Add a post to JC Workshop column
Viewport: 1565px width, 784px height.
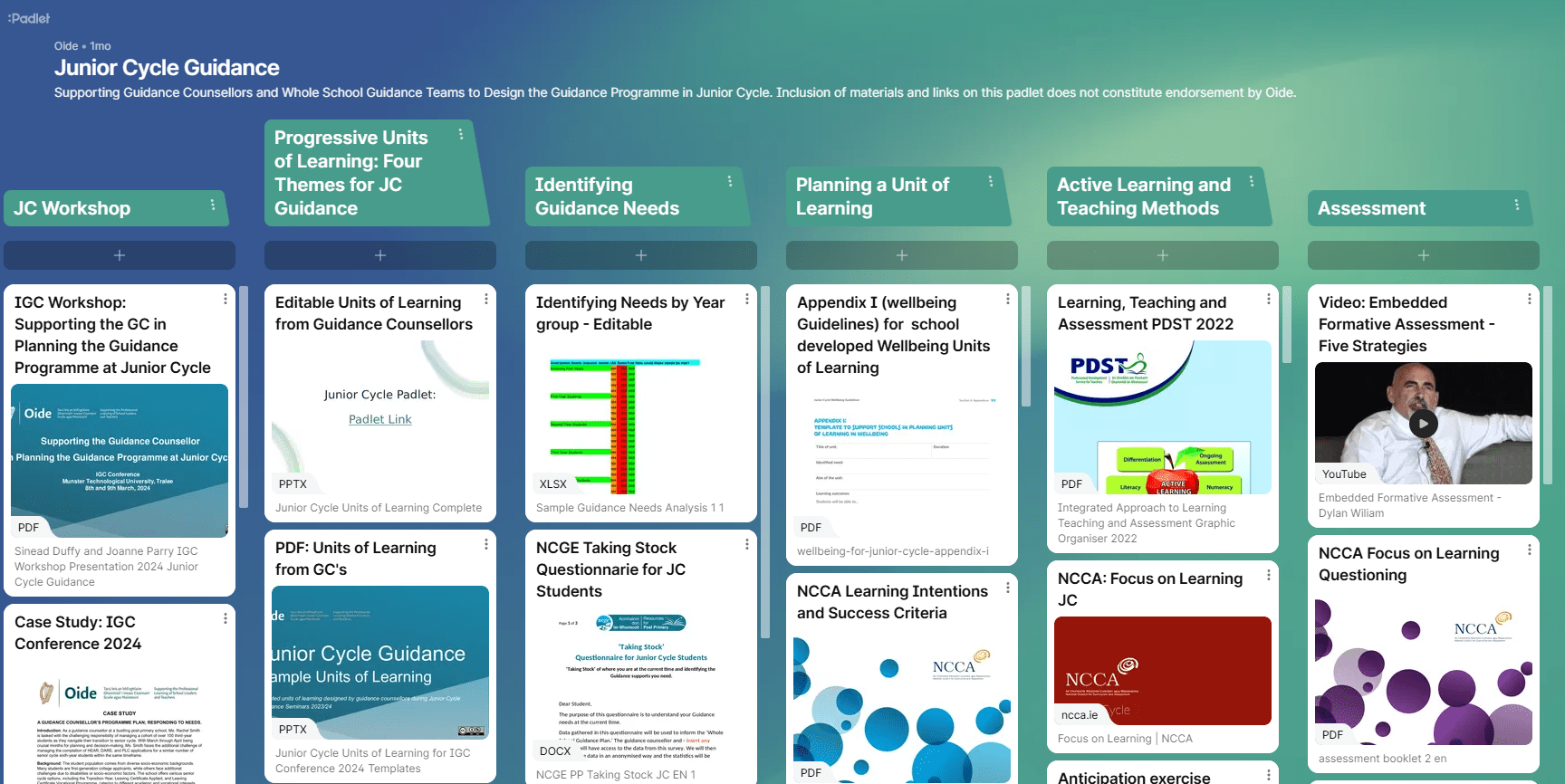pos(120,255)
